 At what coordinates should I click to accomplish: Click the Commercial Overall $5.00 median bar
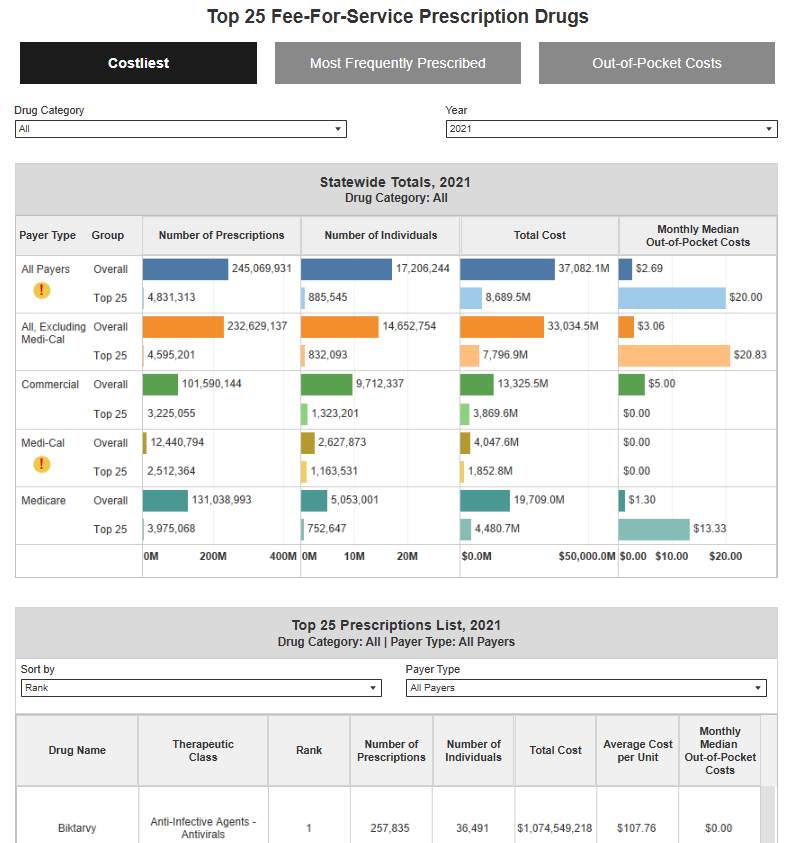coord(632,384)
